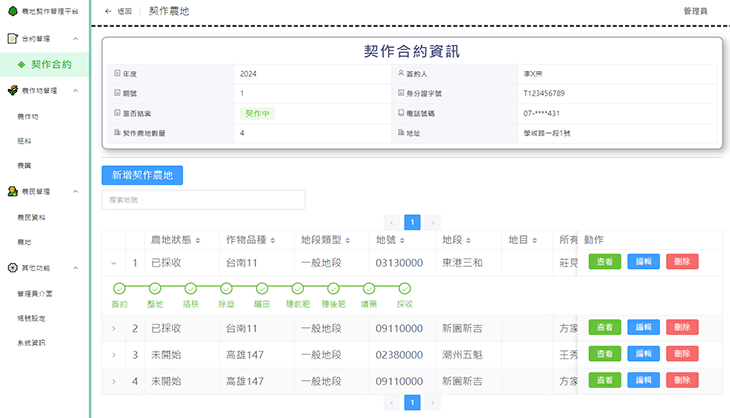This screenshot has width=730, height=418.
Task: Collapse the 農作物管理 sidebar group
Action: [x=76, y=90]
